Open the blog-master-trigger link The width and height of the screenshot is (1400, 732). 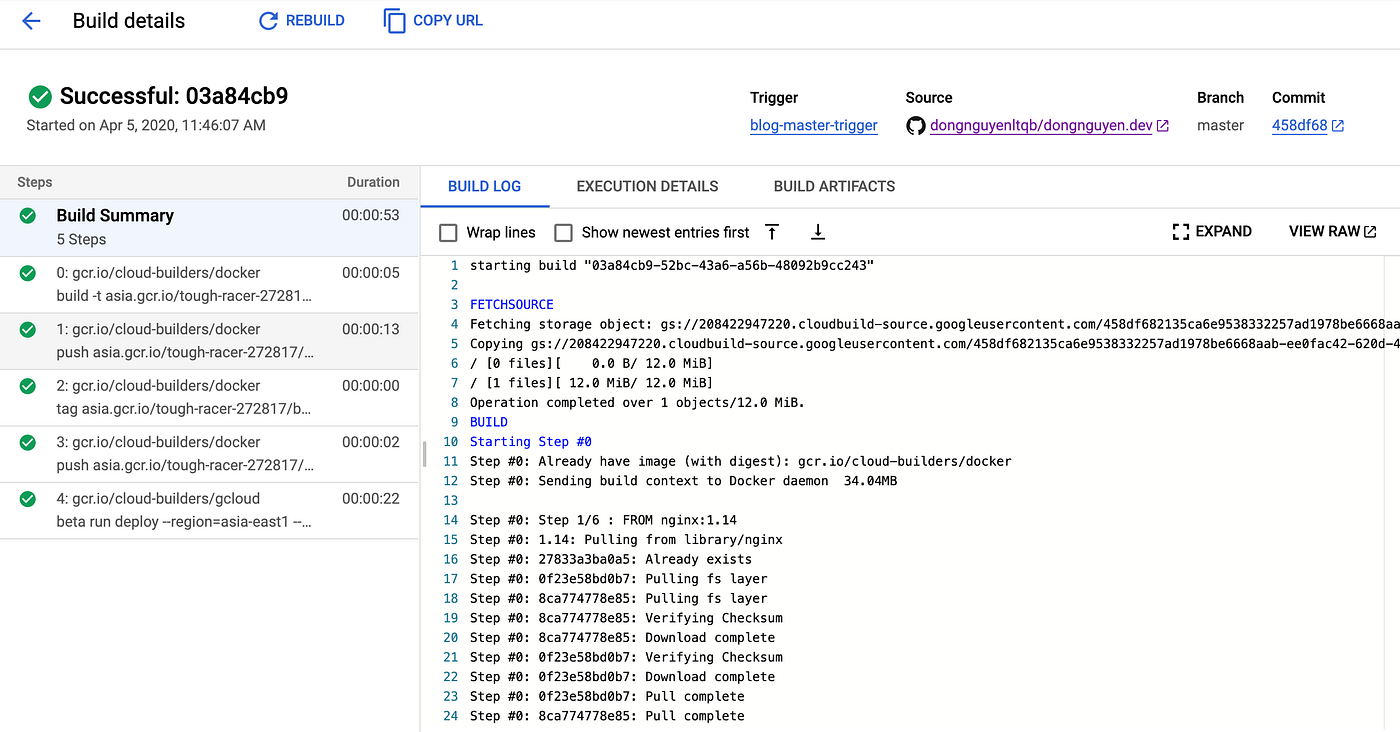(x=814, y=126)
